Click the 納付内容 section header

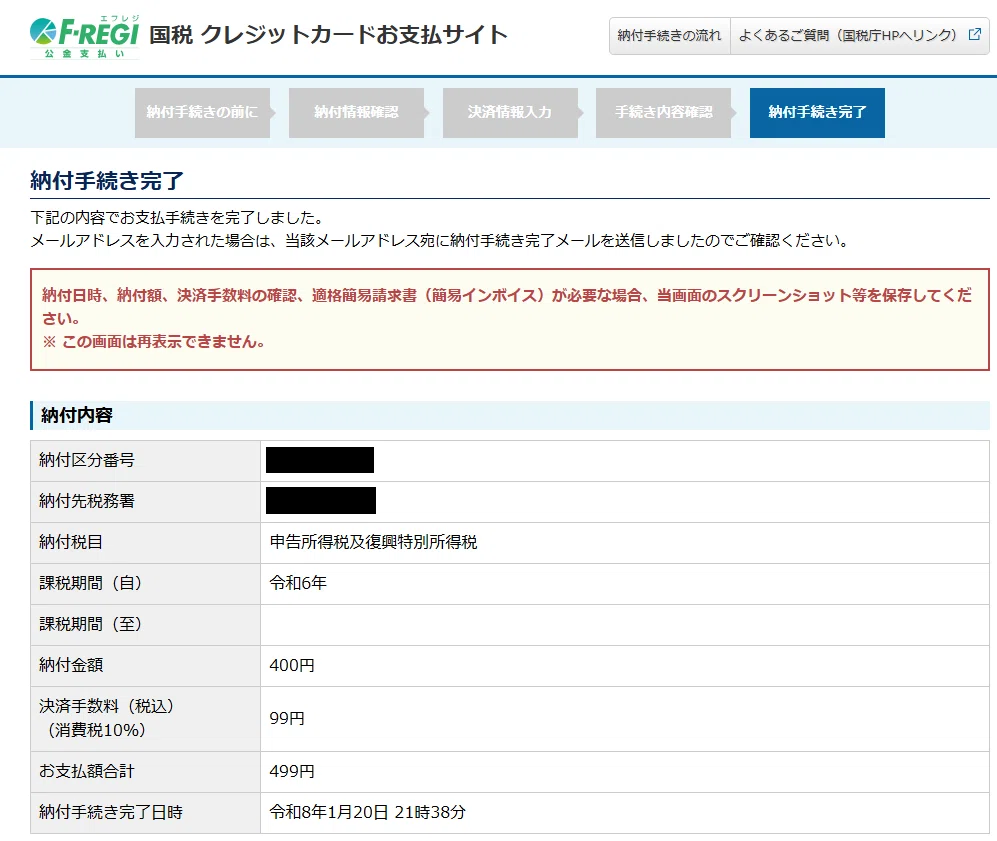point(510,415)
